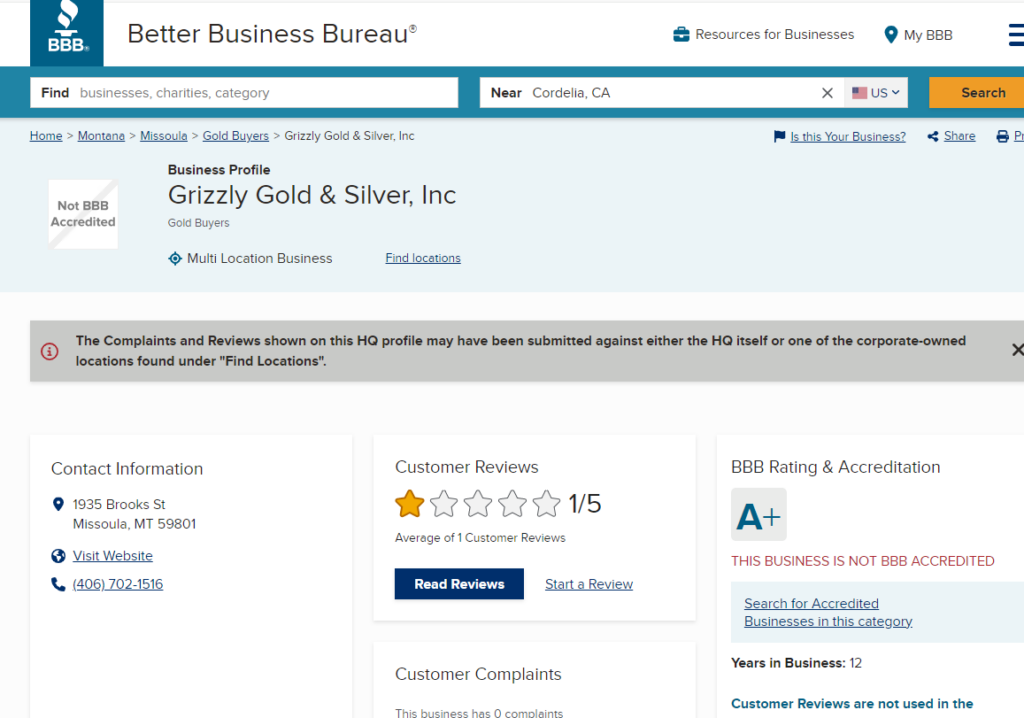The height and width of the screenshot is (718, 1024).
Task: Click the Customer Complaints heading
Action: point(478,674)
